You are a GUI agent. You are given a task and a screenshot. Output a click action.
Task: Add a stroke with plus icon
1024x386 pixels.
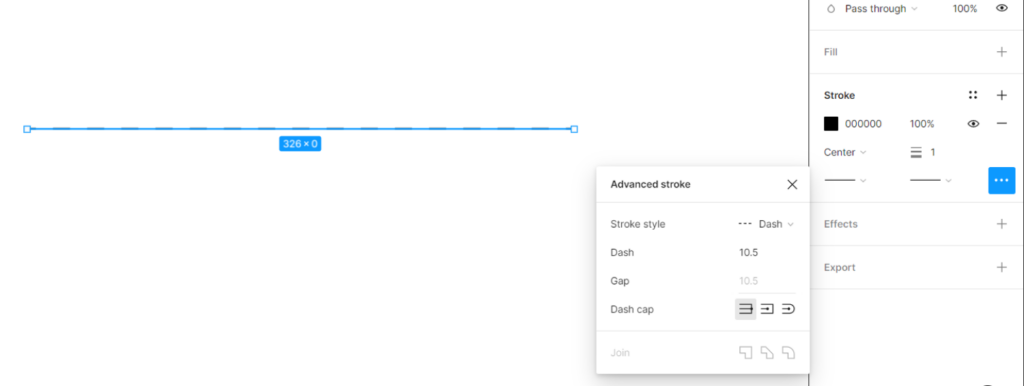[1001, 95]
